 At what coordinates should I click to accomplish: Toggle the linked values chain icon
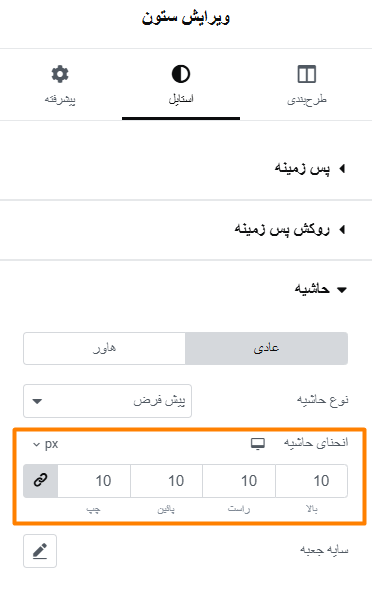click(41, 481)
